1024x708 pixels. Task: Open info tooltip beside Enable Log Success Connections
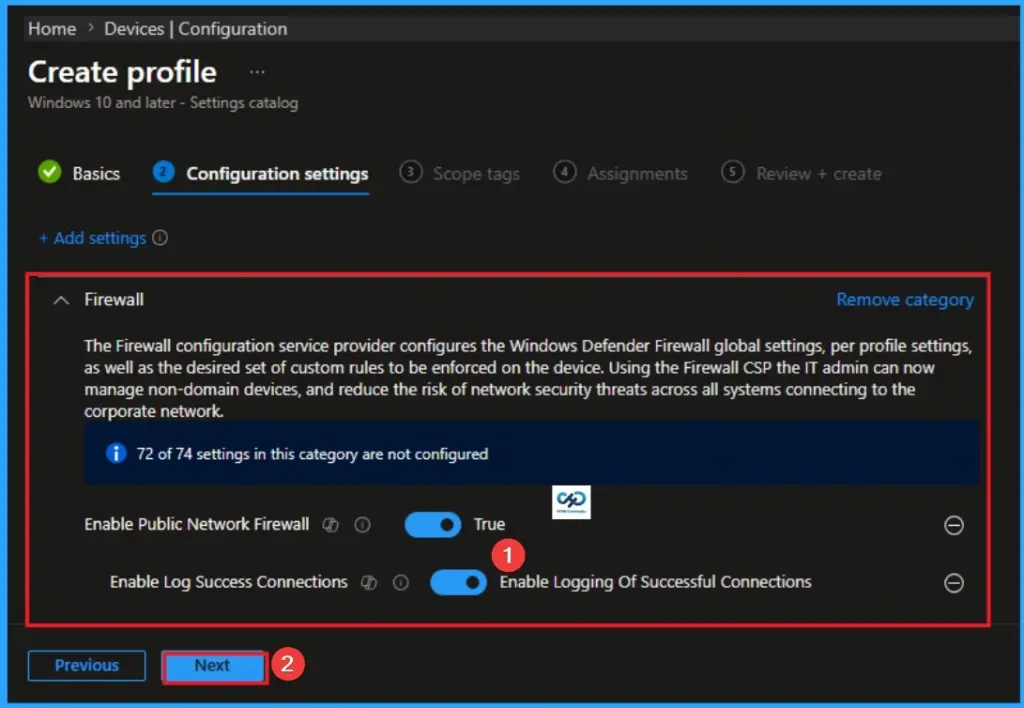399,582
